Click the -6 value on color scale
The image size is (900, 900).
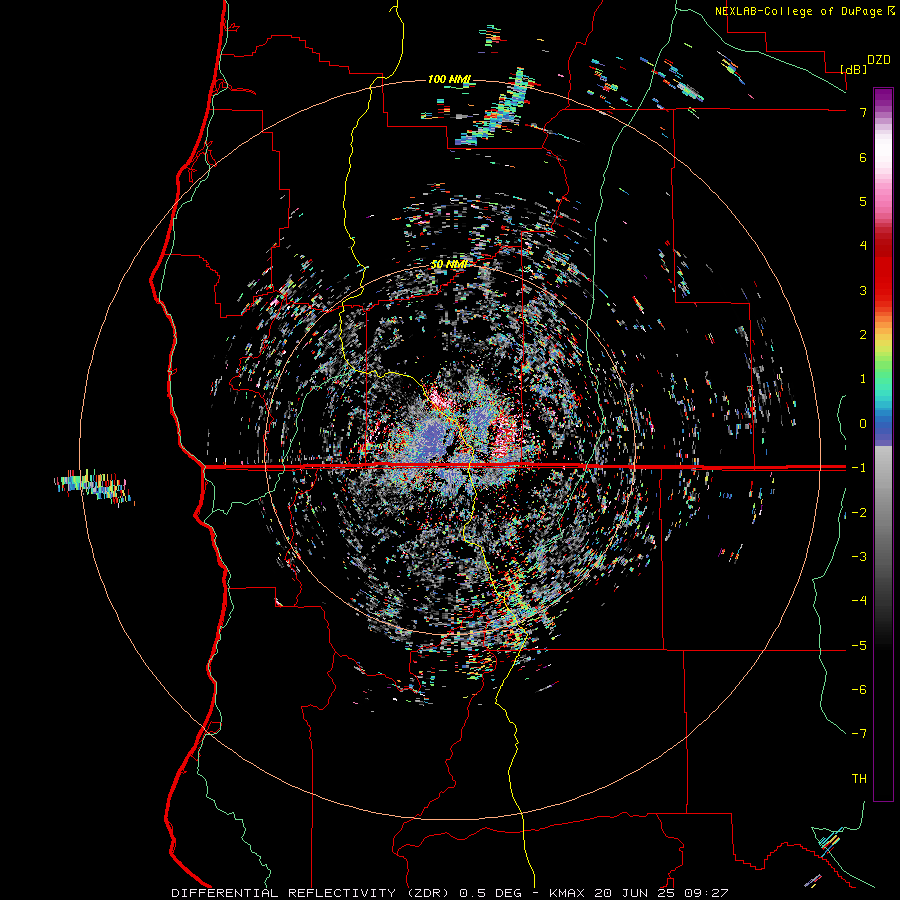[859, 690]
